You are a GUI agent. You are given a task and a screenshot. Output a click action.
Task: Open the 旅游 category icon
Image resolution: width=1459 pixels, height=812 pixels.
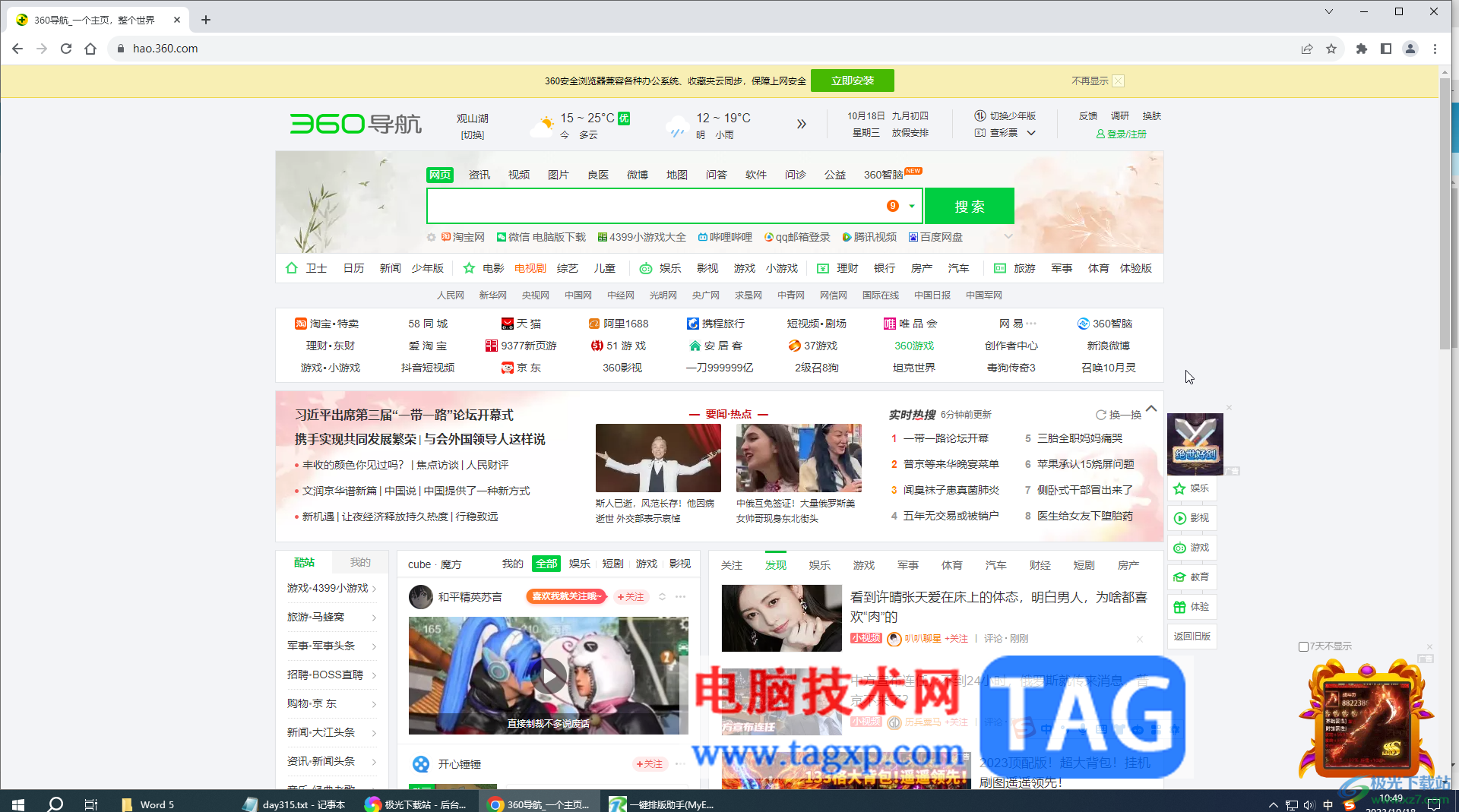pos(1000,268)
